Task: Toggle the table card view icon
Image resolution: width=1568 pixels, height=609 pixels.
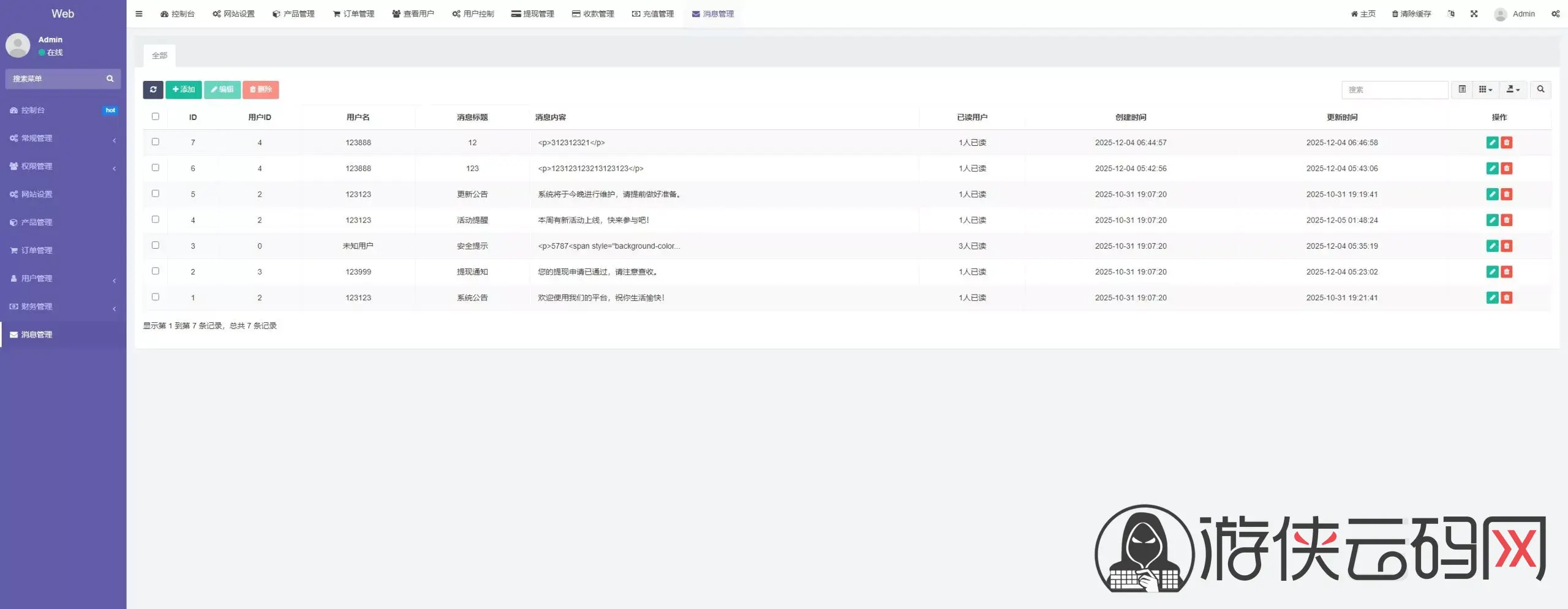Action: (x=1462, y=89)
